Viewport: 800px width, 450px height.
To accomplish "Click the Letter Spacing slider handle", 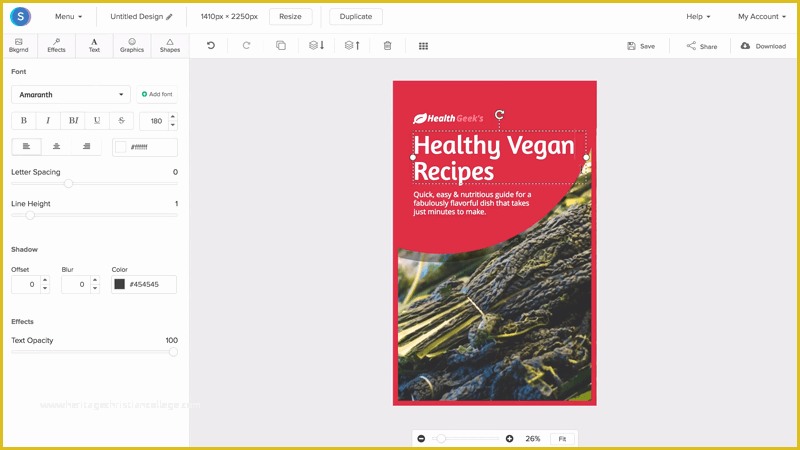I will [x=68, y=184].
